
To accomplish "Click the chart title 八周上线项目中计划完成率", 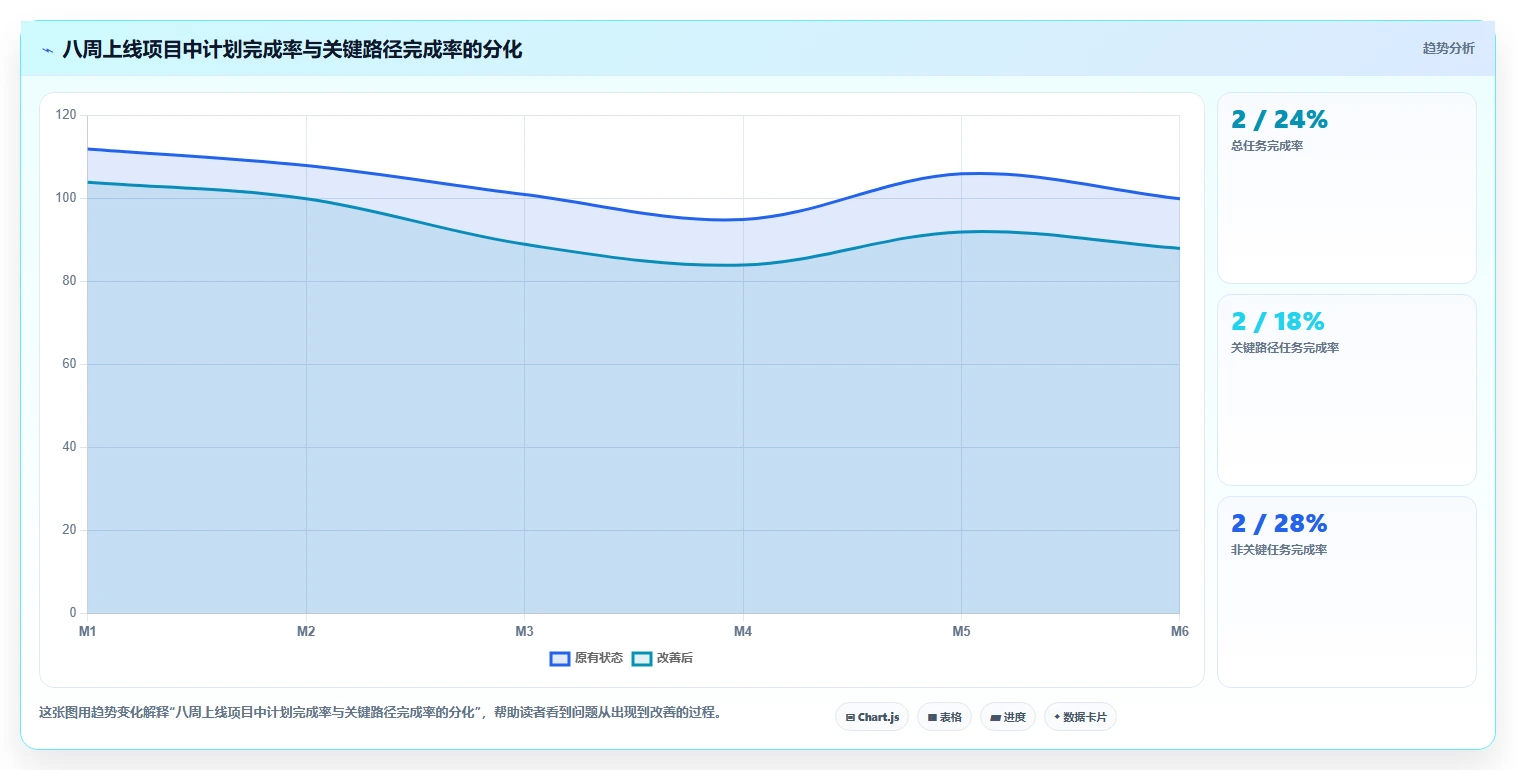I will coord(292,49).
